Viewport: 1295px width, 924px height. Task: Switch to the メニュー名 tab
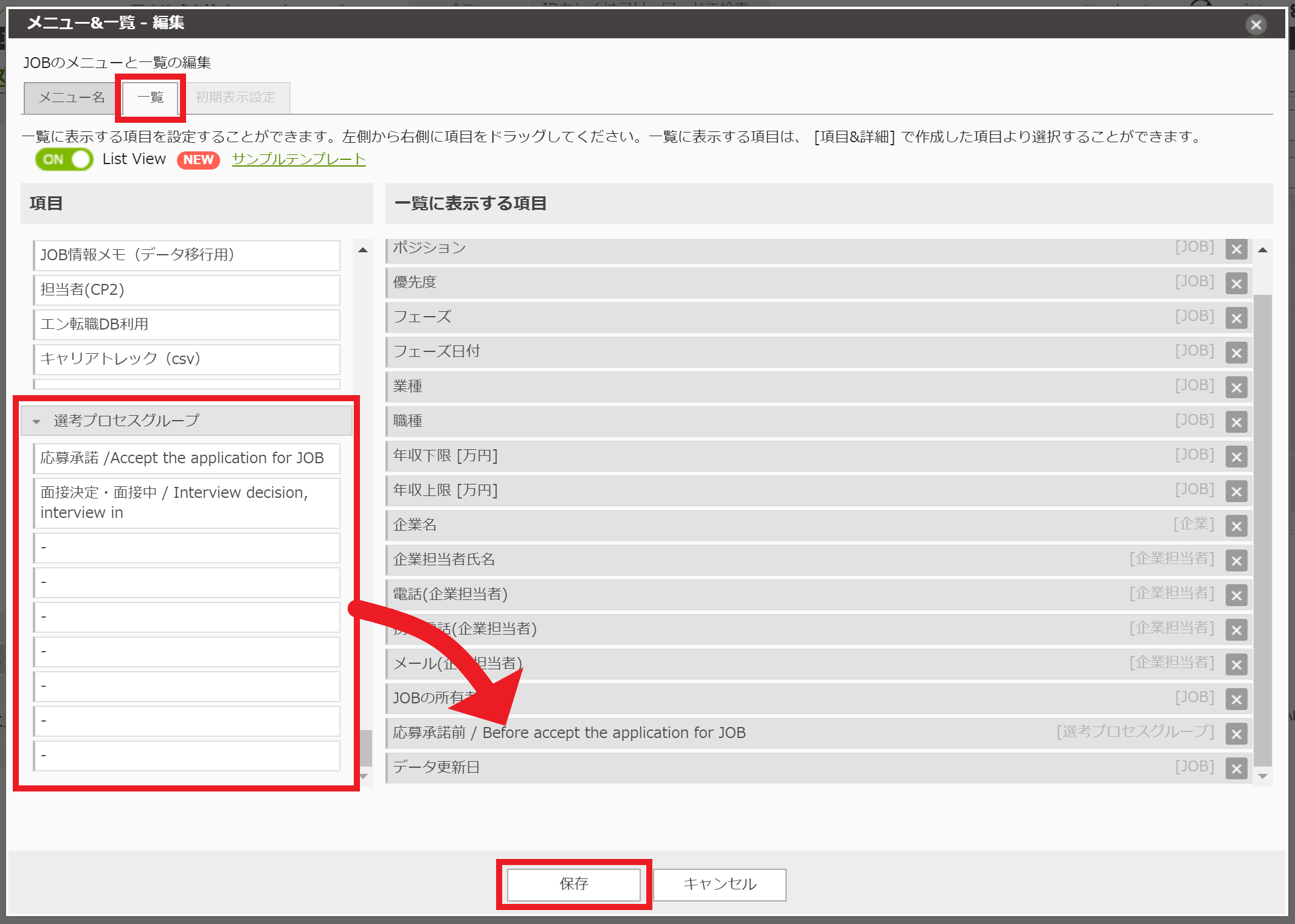[72, 97]
